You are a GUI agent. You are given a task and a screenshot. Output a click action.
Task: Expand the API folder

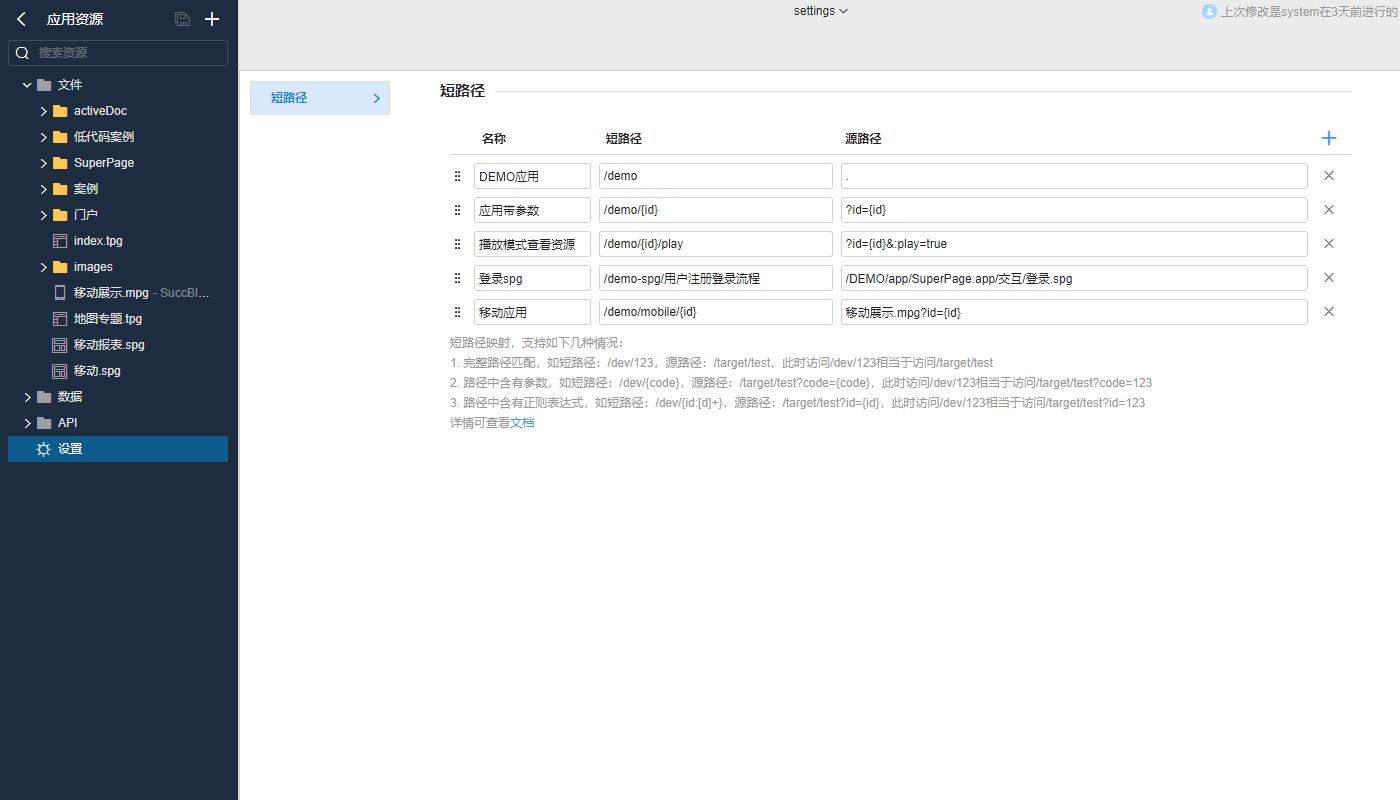(x=27, y=423)
